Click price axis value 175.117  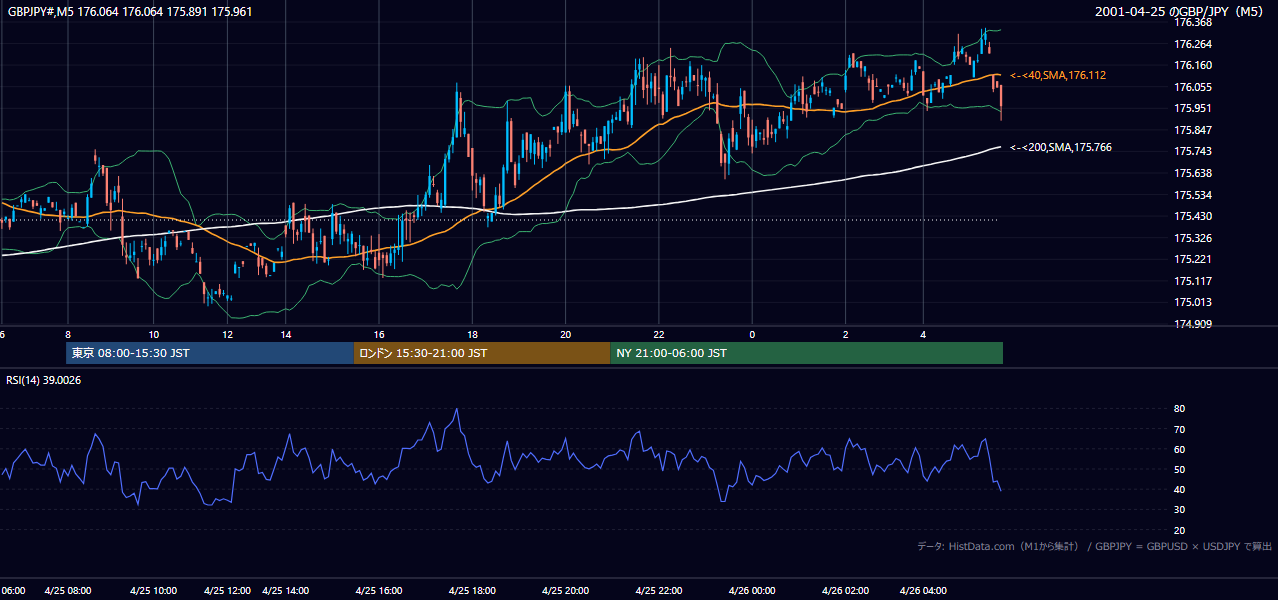tap(1193, 281)
